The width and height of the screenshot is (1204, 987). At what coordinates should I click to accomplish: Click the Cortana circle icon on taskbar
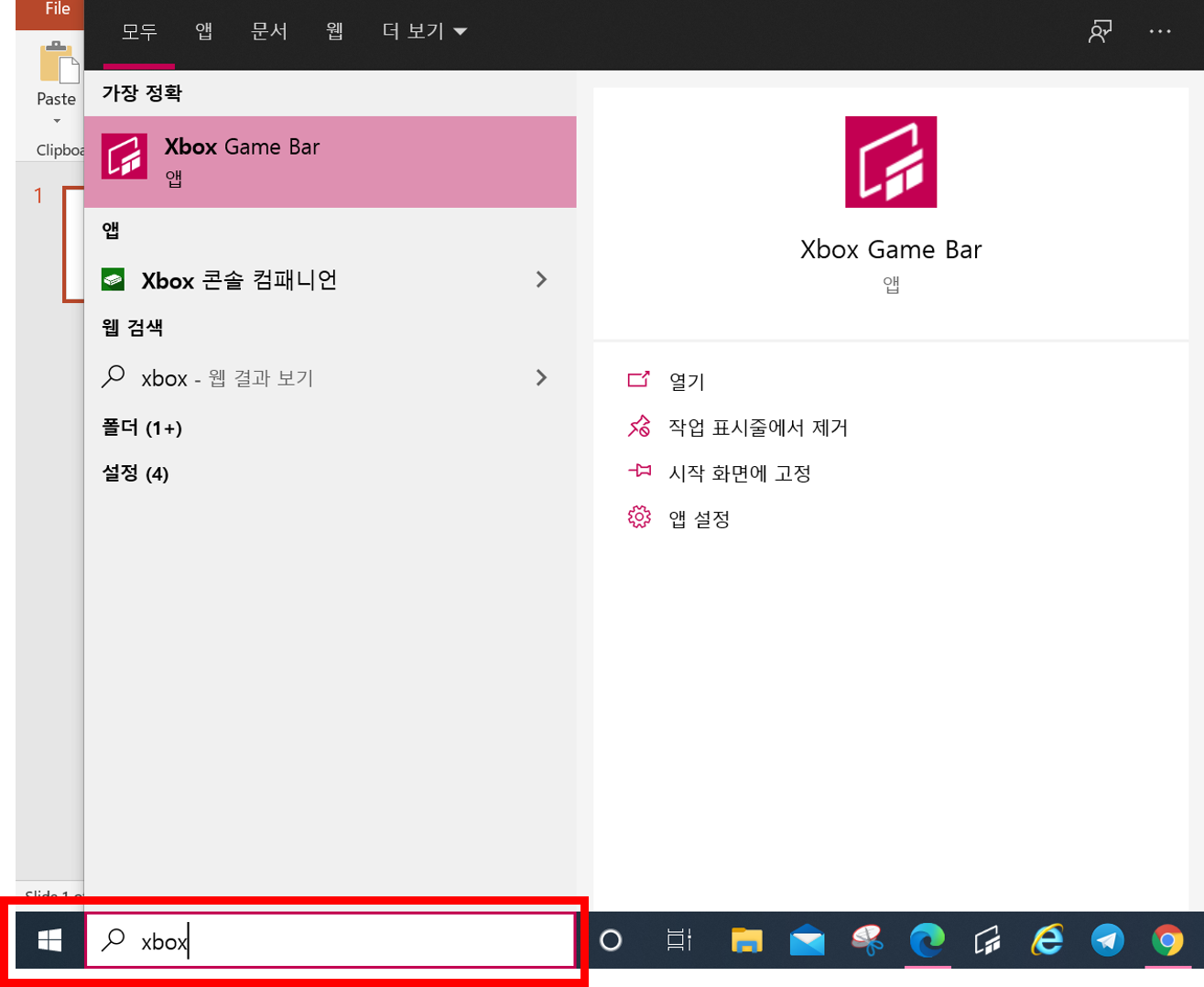coord(611,940)
